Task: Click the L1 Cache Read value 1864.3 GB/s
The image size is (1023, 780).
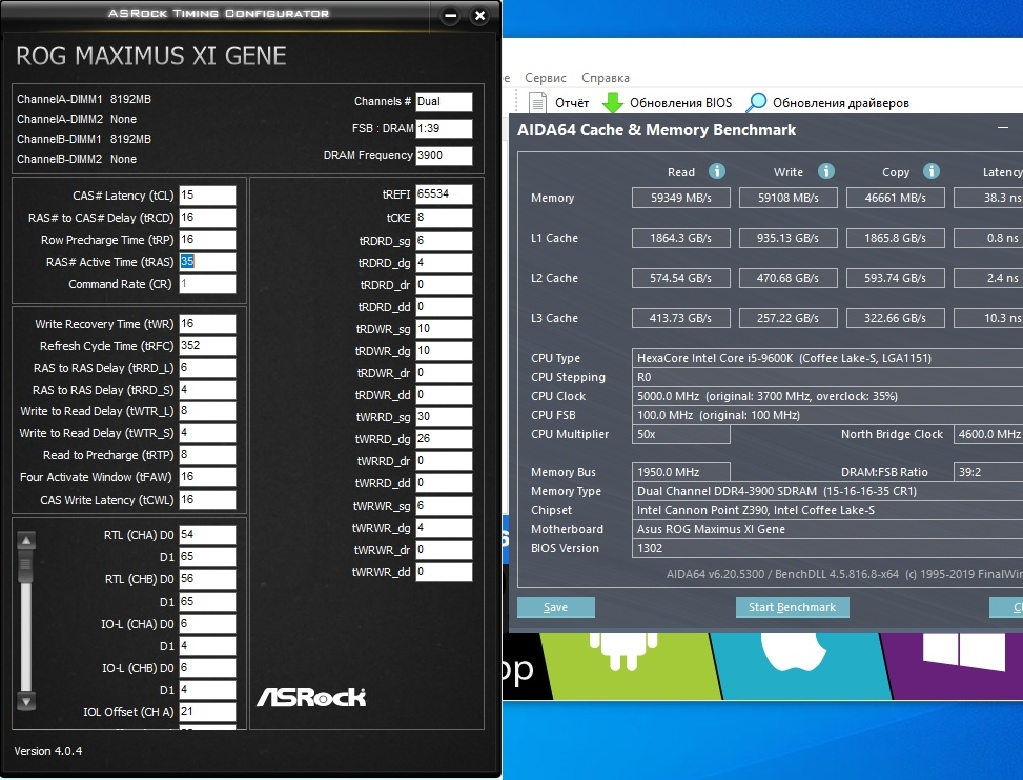Action: [681, 238]
